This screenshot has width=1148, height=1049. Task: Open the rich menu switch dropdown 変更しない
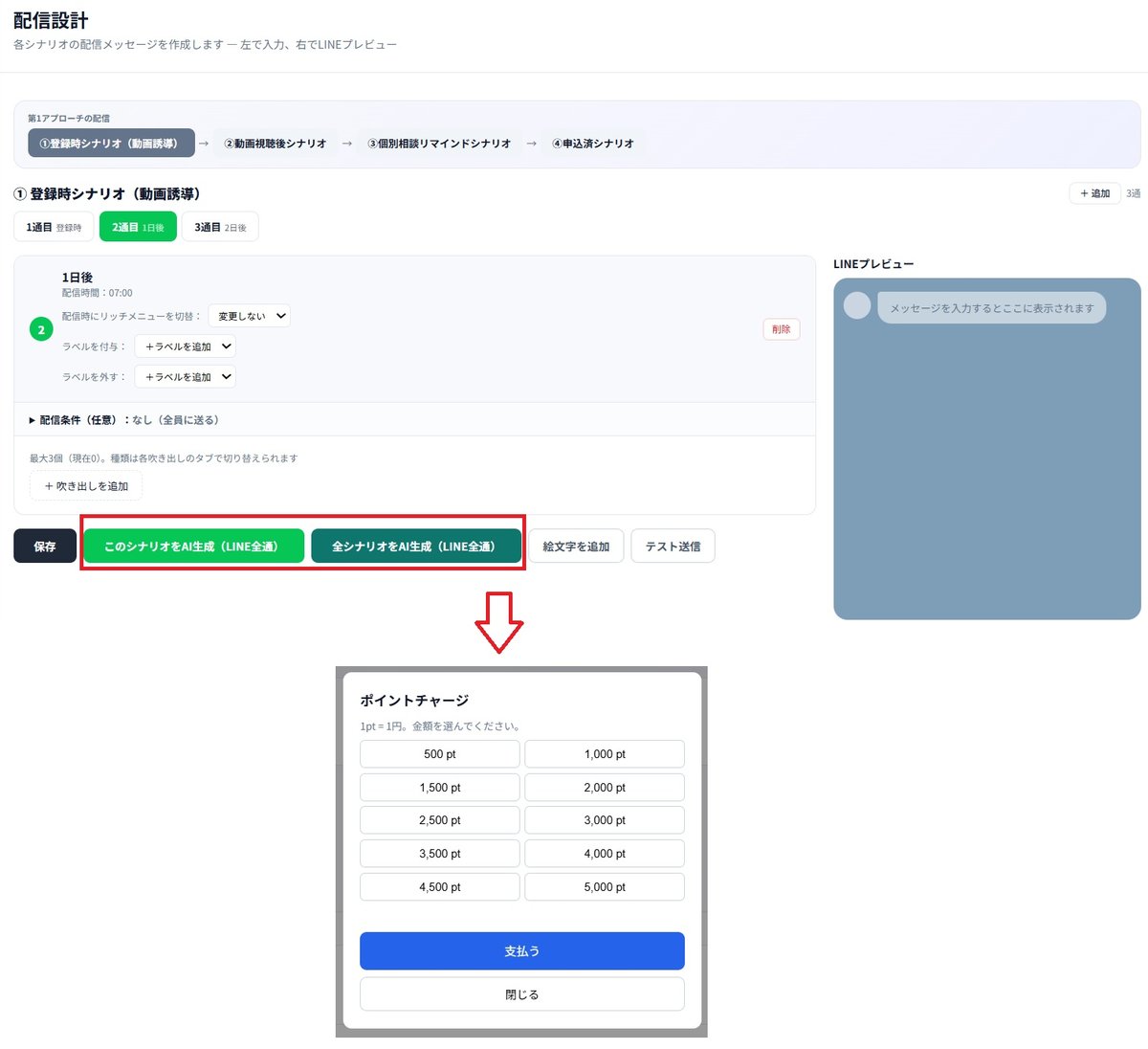coord(249,316)
